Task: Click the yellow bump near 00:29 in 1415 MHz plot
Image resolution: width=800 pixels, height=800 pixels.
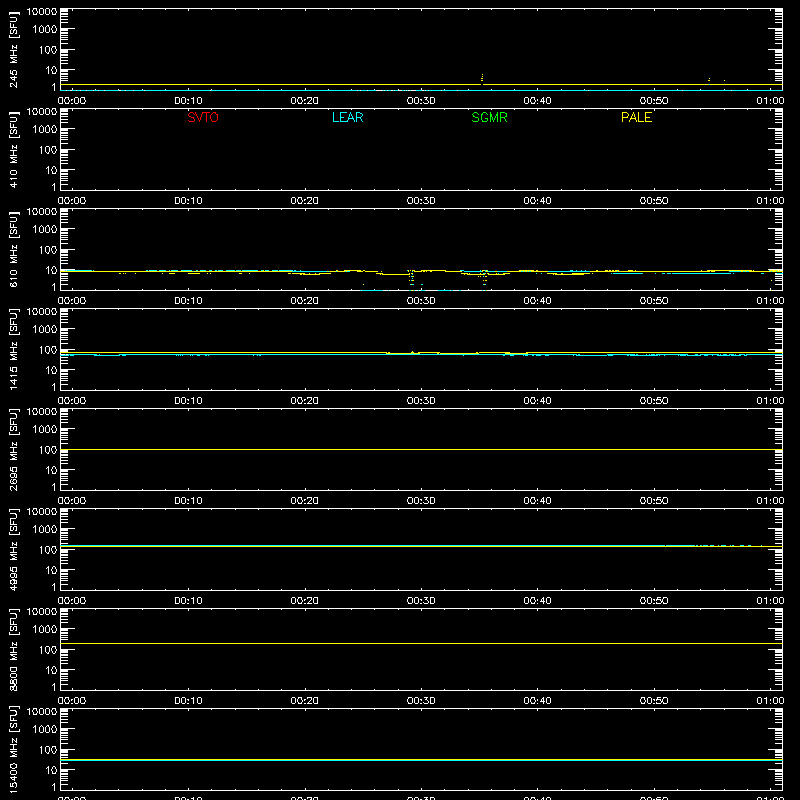Action: pyautogui.click(x=412, y=352)
